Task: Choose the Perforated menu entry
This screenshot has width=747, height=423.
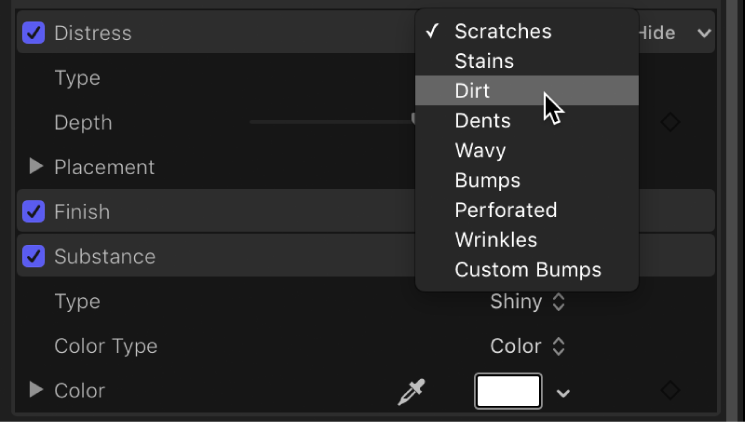Action: click(x=505, y=211)
